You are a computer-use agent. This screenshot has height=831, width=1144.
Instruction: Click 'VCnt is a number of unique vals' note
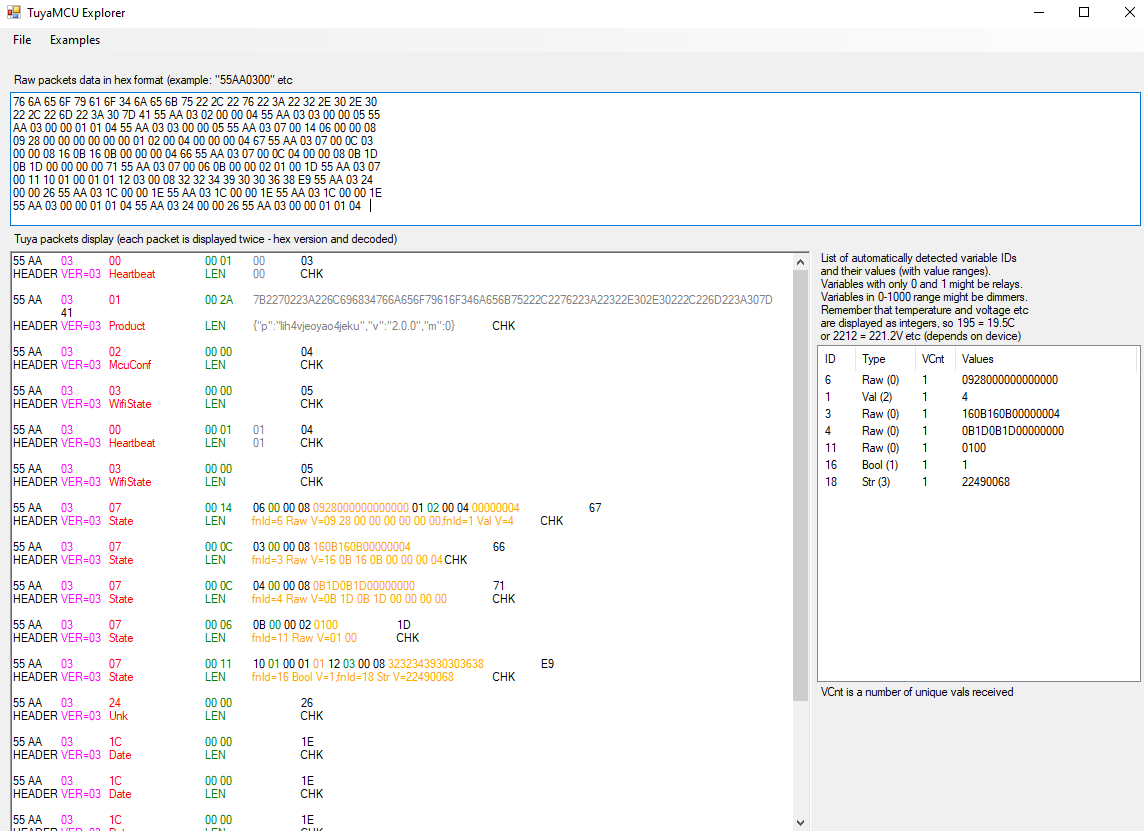click(x=917, y=692)
